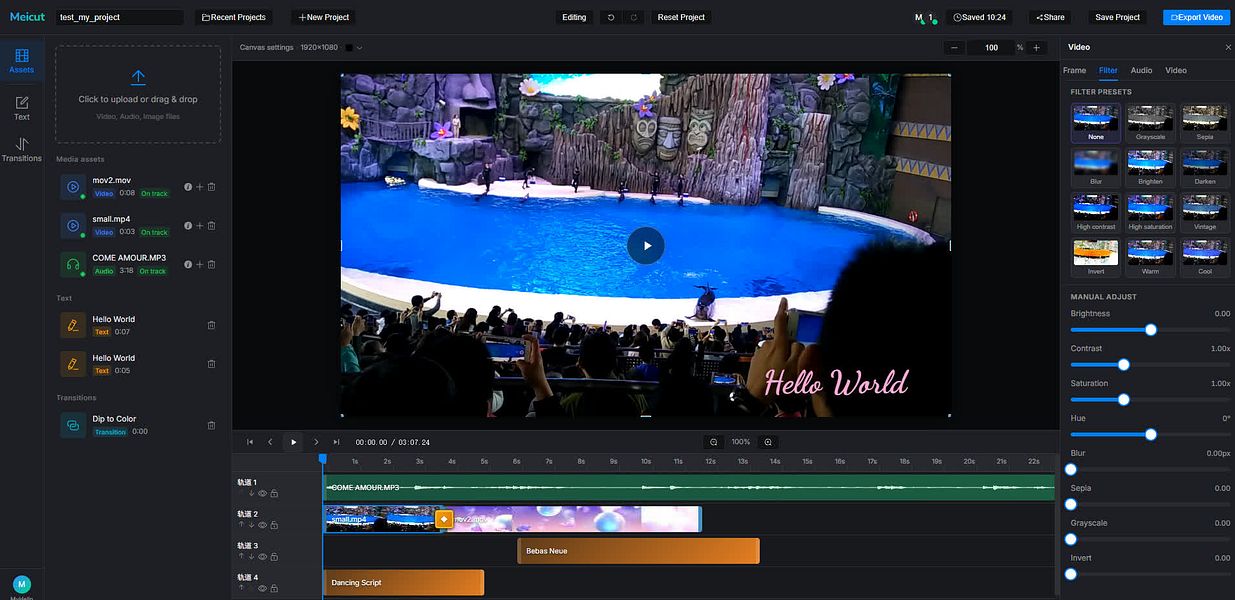Jump to the timeline start
The width and height of the screenshot is (1235, 600).
[250, 442]
